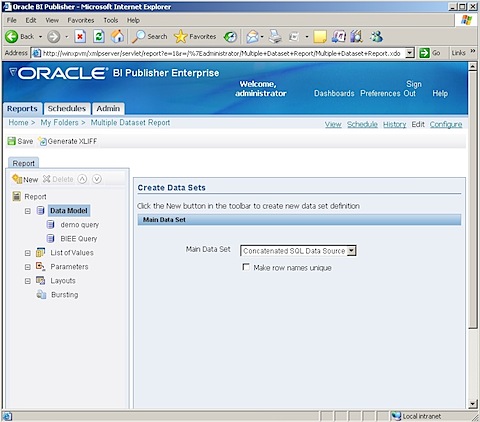Viewport: 480px width, 422px height.
Task: Stop page loading with red X icon
Action: tap(80, 36)
